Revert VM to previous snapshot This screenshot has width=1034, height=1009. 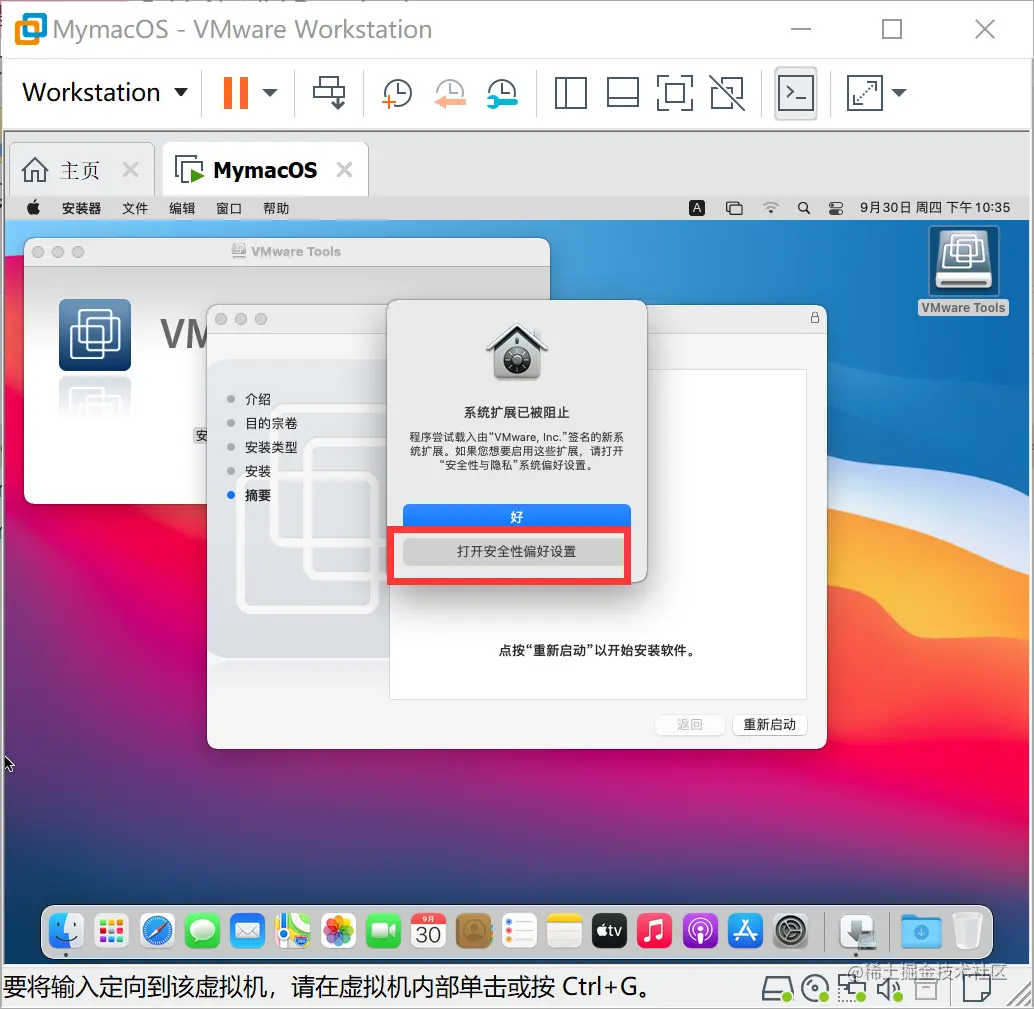[450, 93]
